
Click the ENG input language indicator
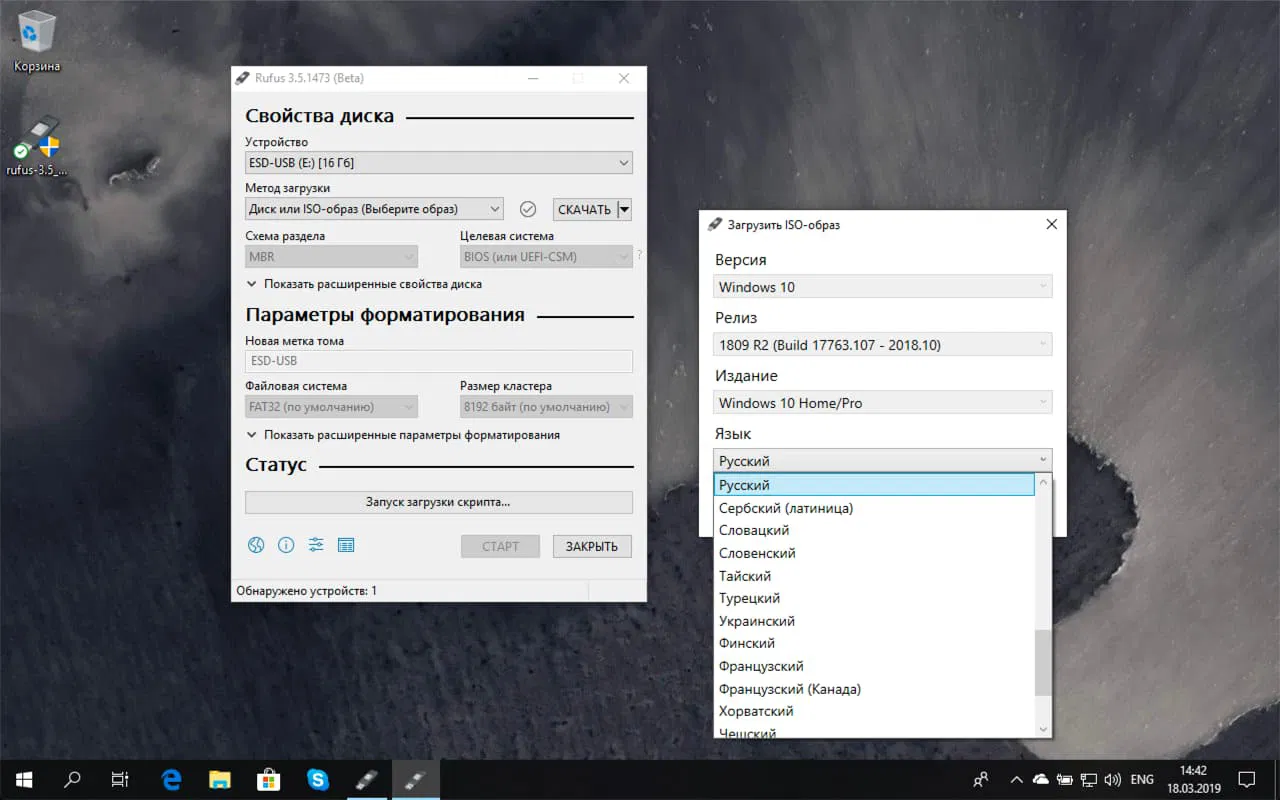pos(1142,779)
